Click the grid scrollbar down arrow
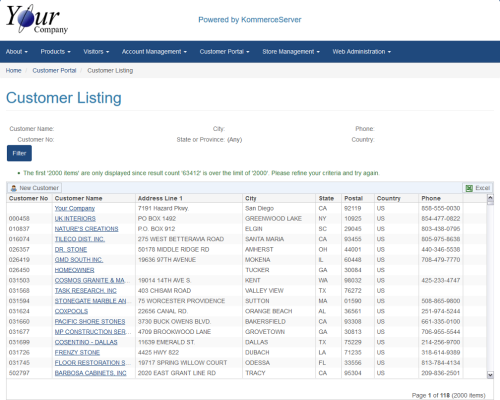This screenshot has height=400, width=500. (490, 375)
